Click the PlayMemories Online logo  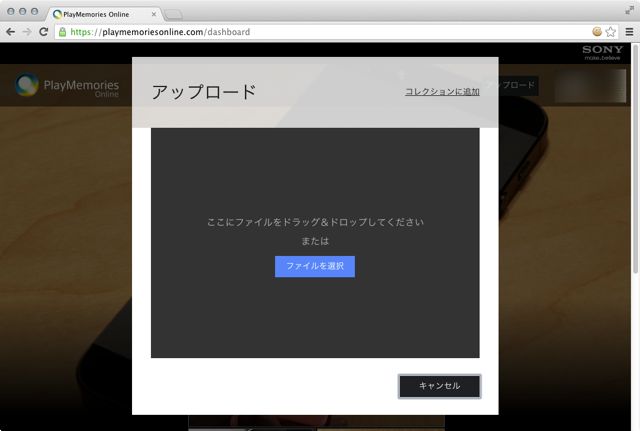tap(67, 85)
